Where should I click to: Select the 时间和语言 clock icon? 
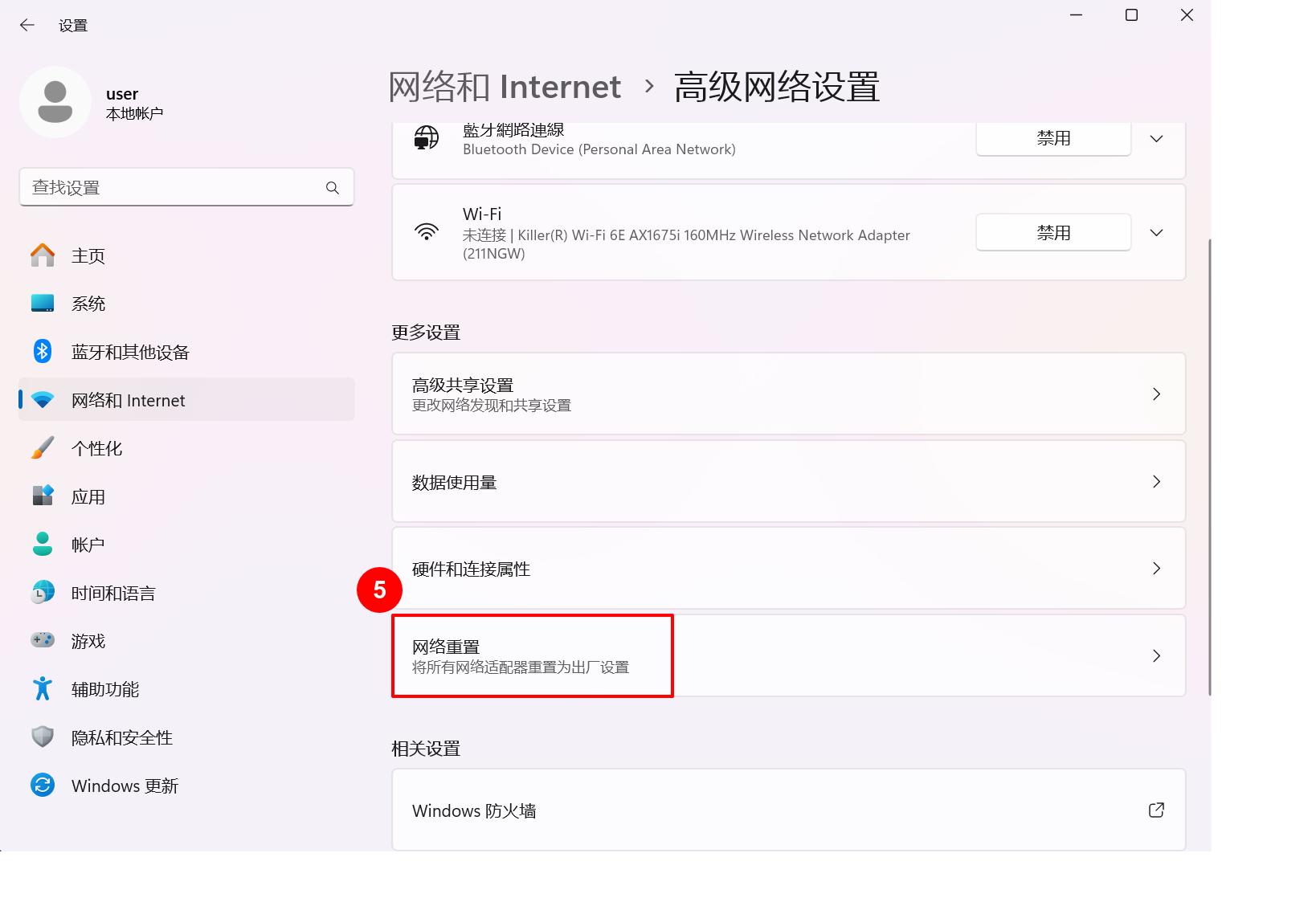click(x=42, y=592)
